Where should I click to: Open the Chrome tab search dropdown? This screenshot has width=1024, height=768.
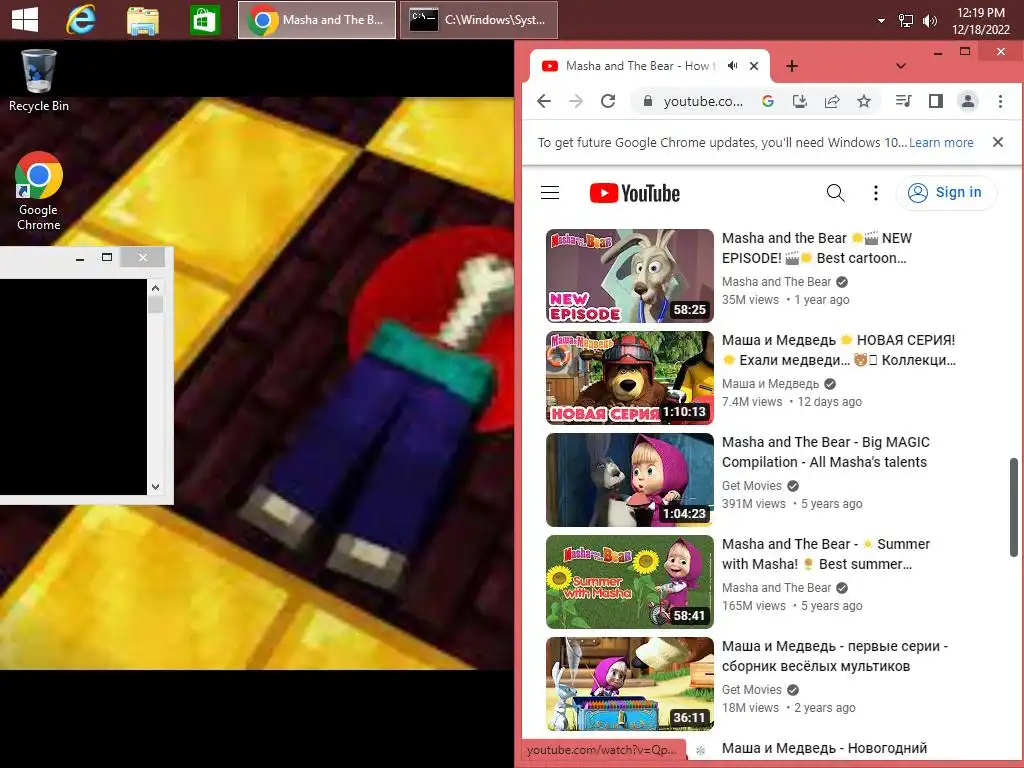click(x=901, y=66)
